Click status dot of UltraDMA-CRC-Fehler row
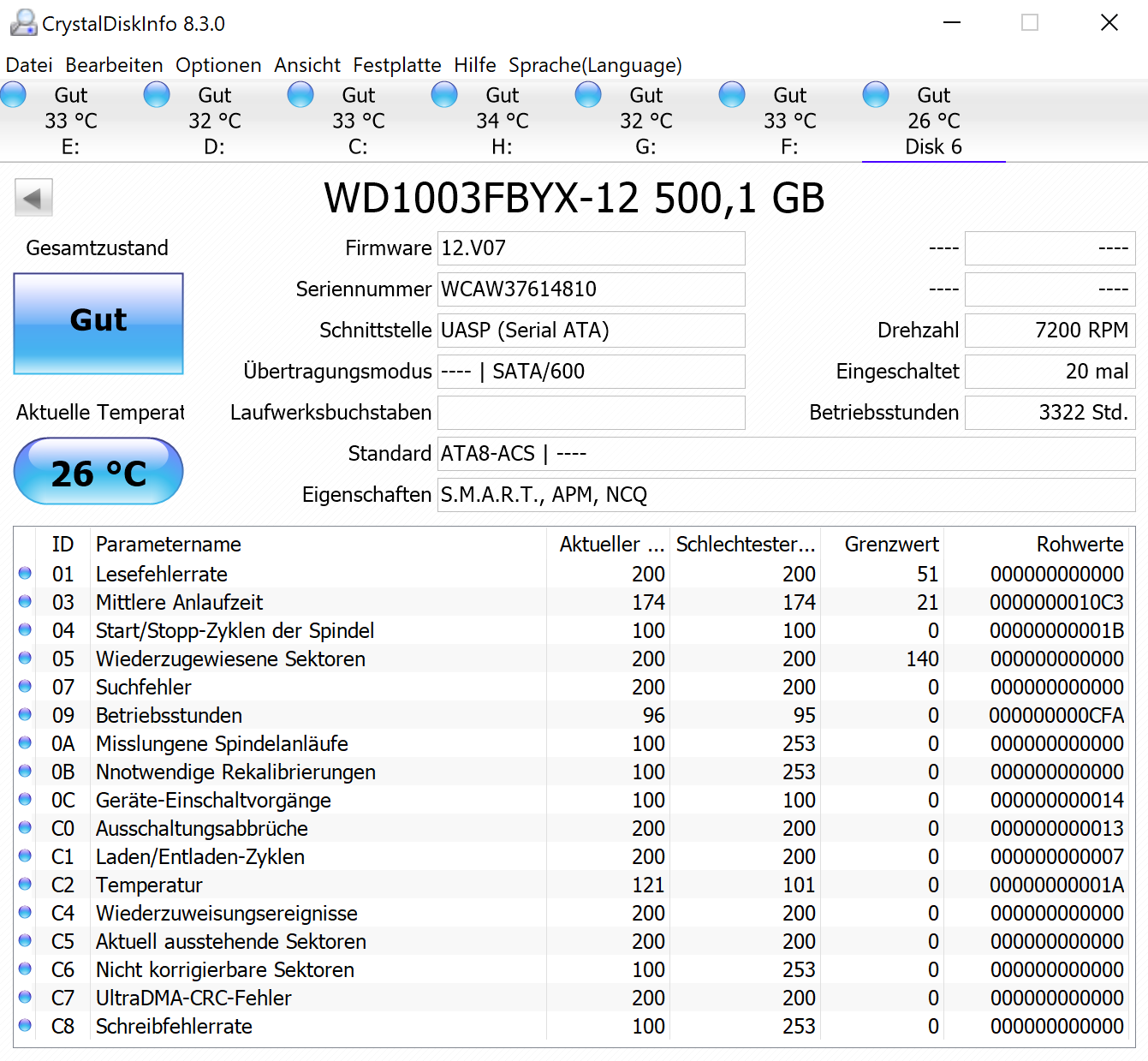The image size is (1148, 1061). pos(25,997)
